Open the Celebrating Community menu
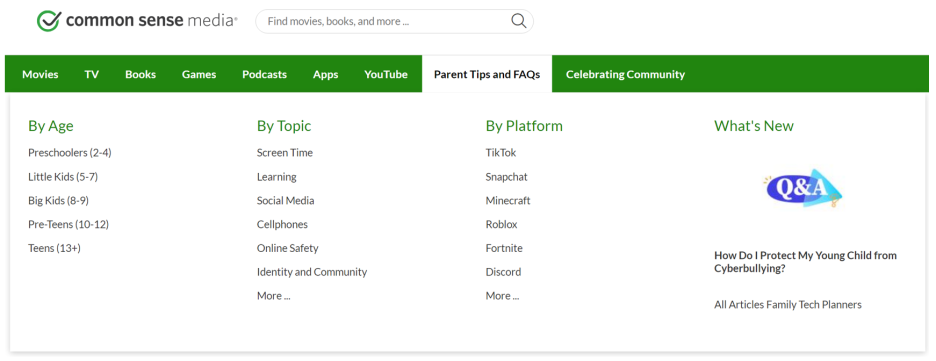 (625, 75)
